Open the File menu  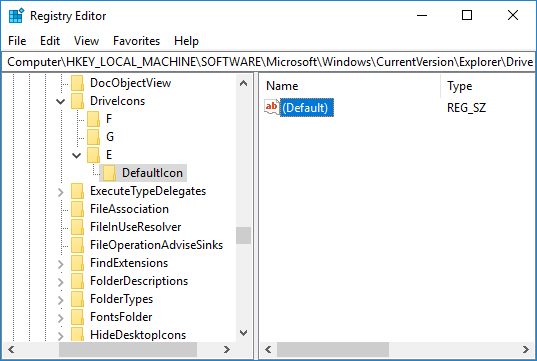[x=17, y=41]
